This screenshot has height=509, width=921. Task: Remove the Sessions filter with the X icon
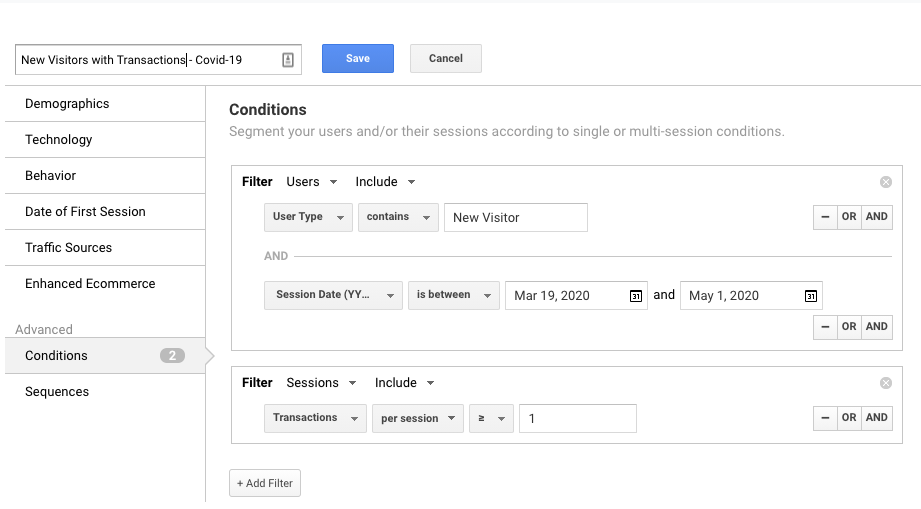pyautogui.click(x=885, y=383)
